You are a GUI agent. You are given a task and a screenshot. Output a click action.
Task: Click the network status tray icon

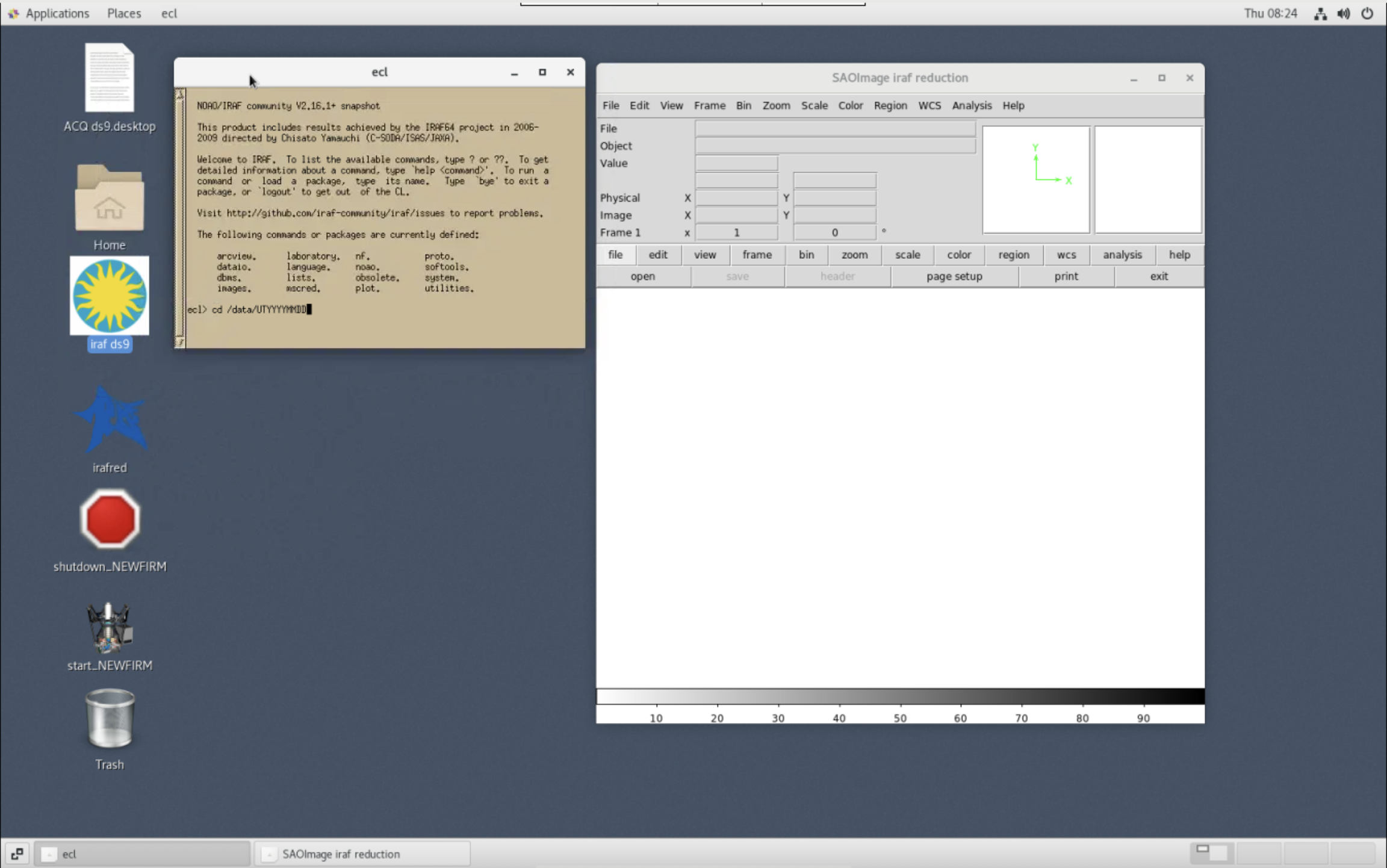pyautogui.click(x=1320, y=13)
